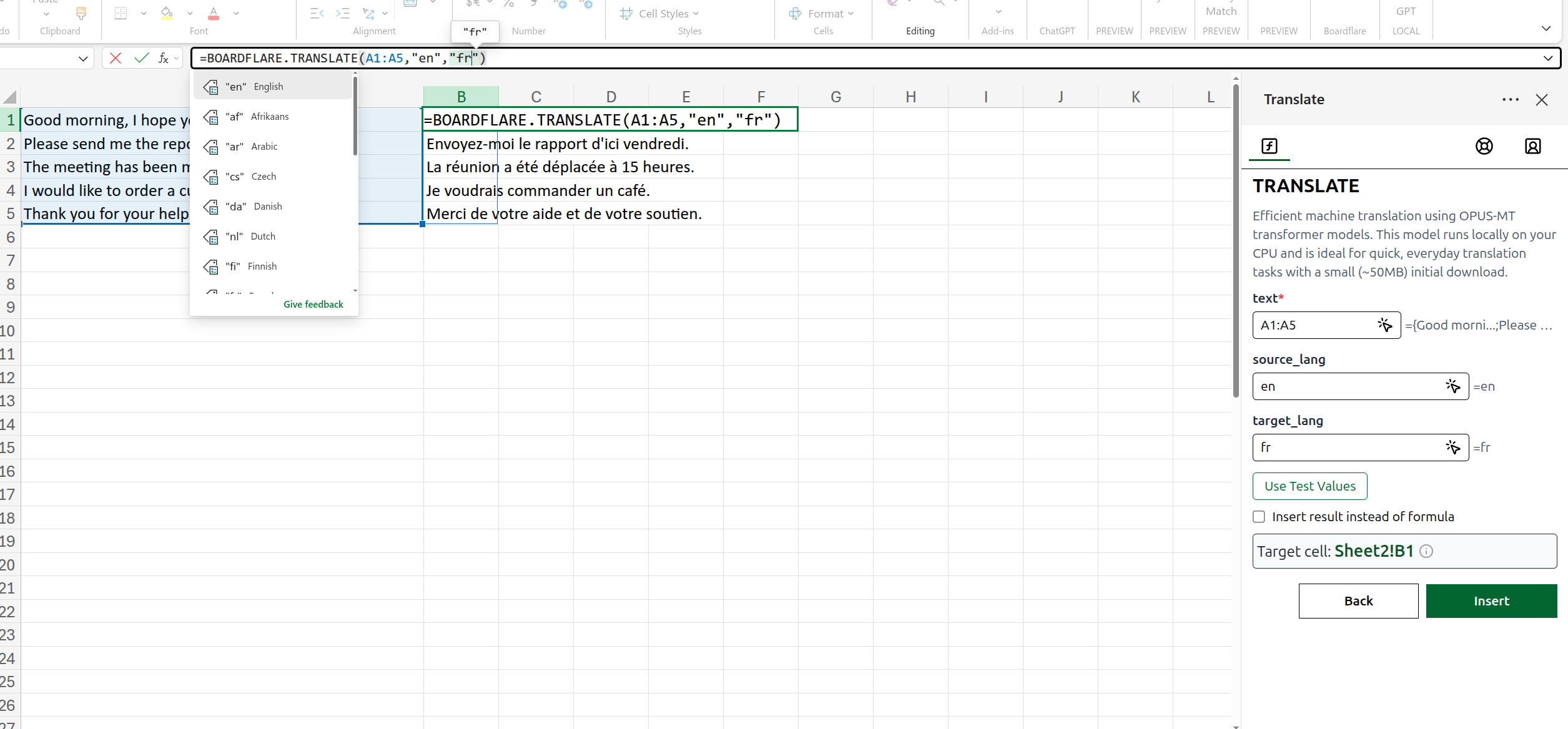The image size is (1568, 729).
Task: Select the function tab icon in Translate pane
Action: coord(1270,146)
